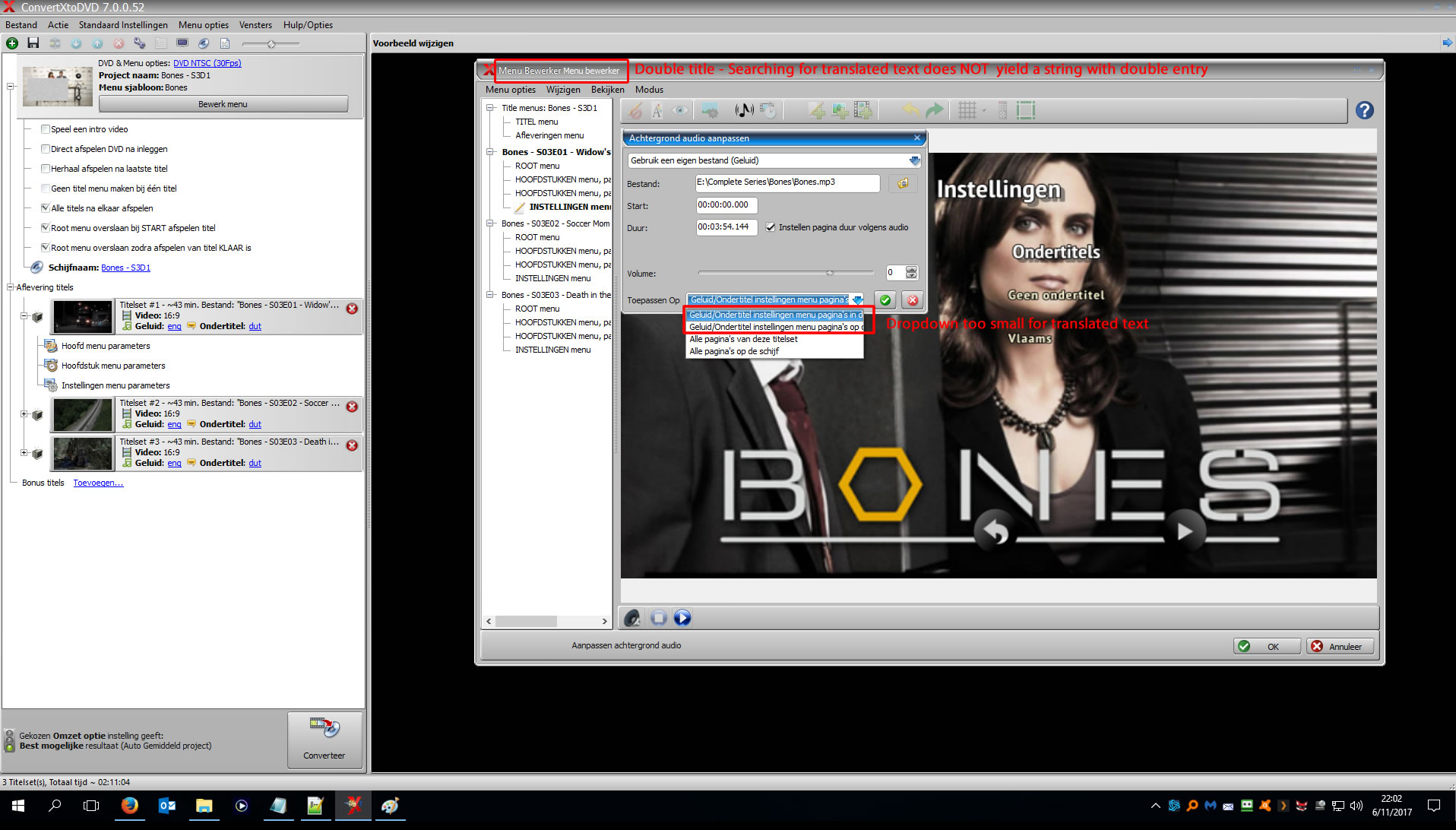Open the Standaard Instellingen menu
This screenshot has width=1456, height=830.
(123, 25)
